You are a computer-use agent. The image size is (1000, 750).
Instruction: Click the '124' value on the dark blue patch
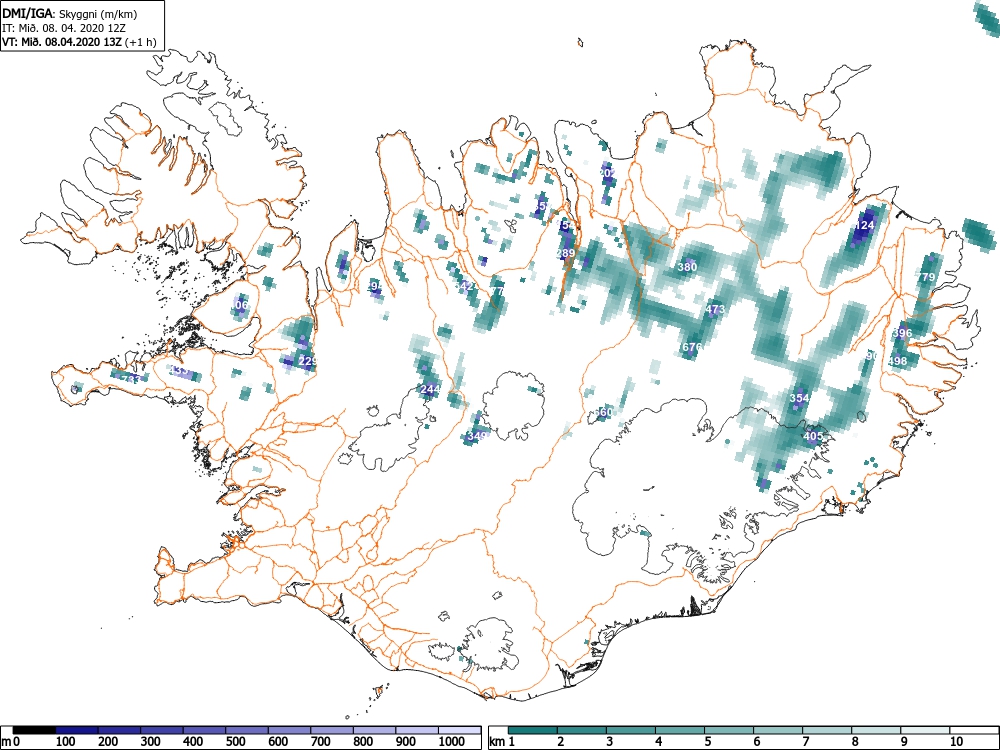865,225
